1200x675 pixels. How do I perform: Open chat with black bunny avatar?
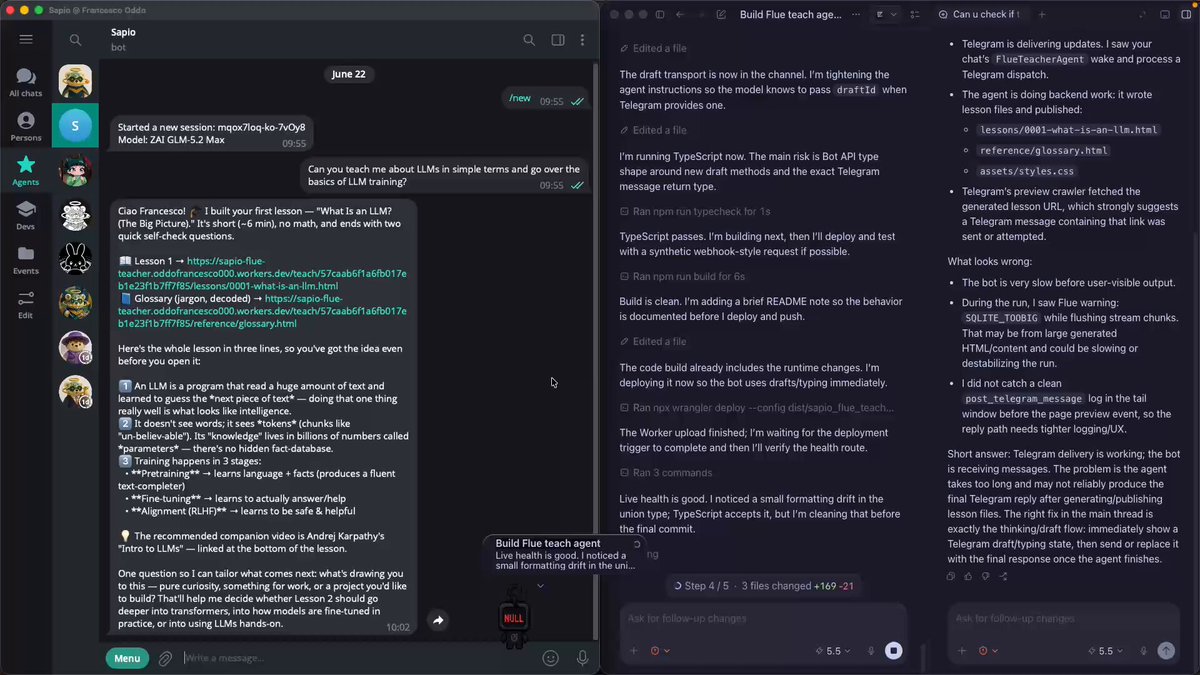(x=75, y=258)
